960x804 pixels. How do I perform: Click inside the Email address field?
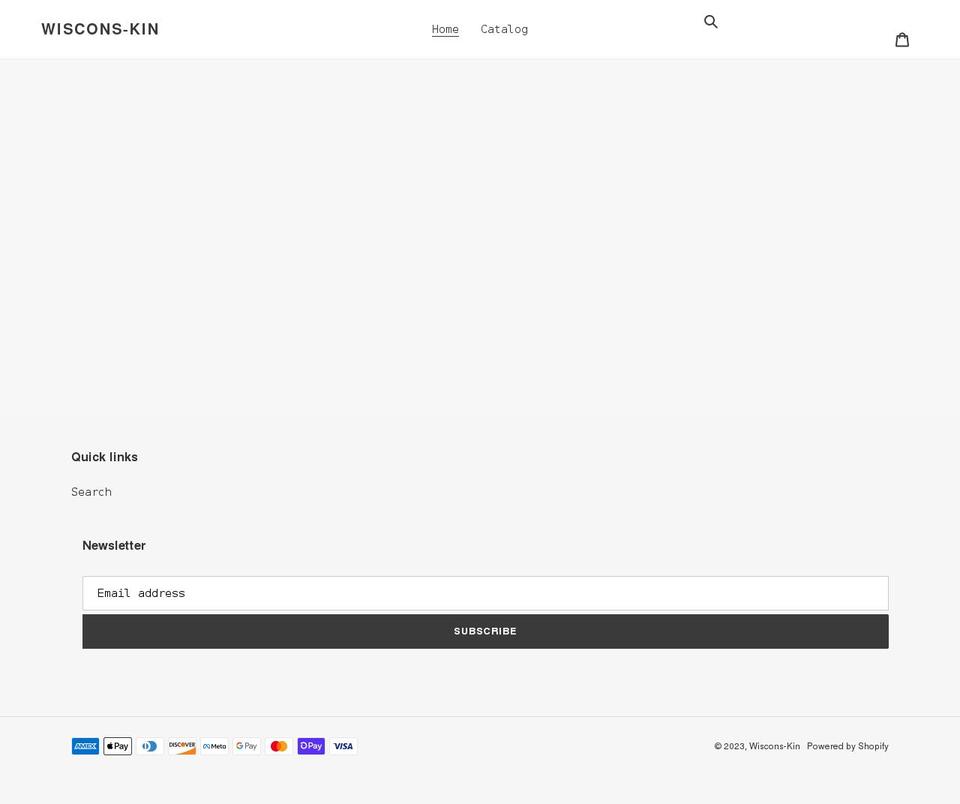click(x=485, y=593)
